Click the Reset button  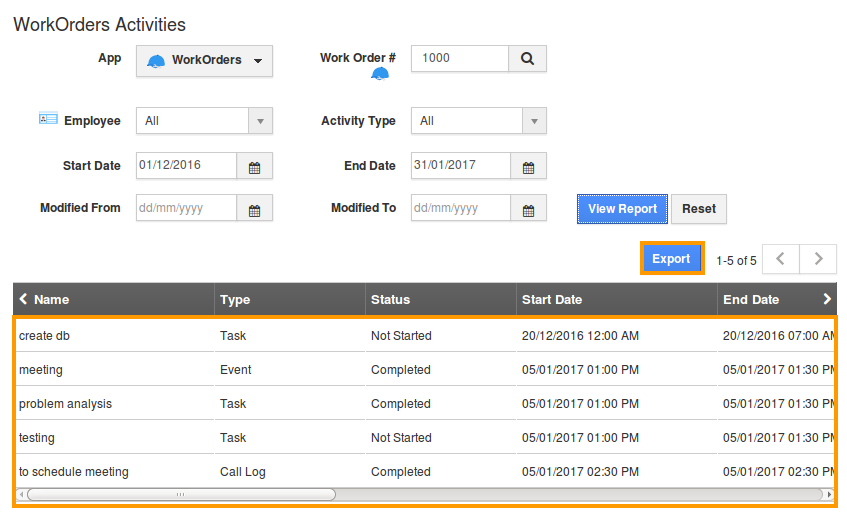[x=699, y=209]
